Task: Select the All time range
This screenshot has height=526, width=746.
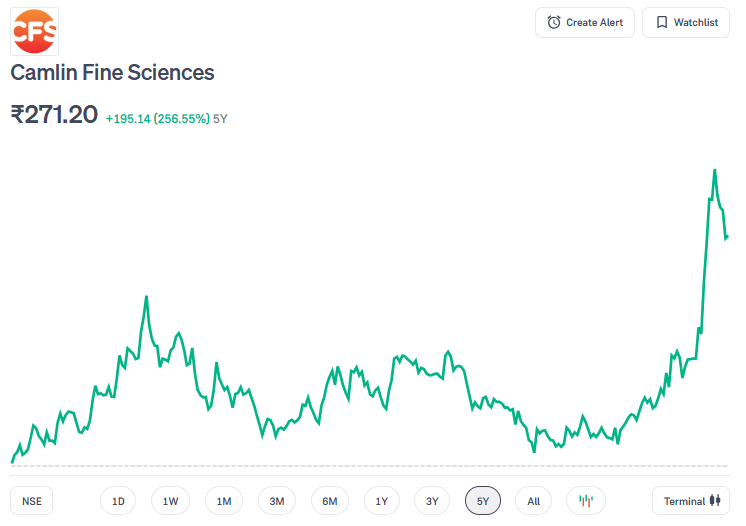Action: coord(533,501)
